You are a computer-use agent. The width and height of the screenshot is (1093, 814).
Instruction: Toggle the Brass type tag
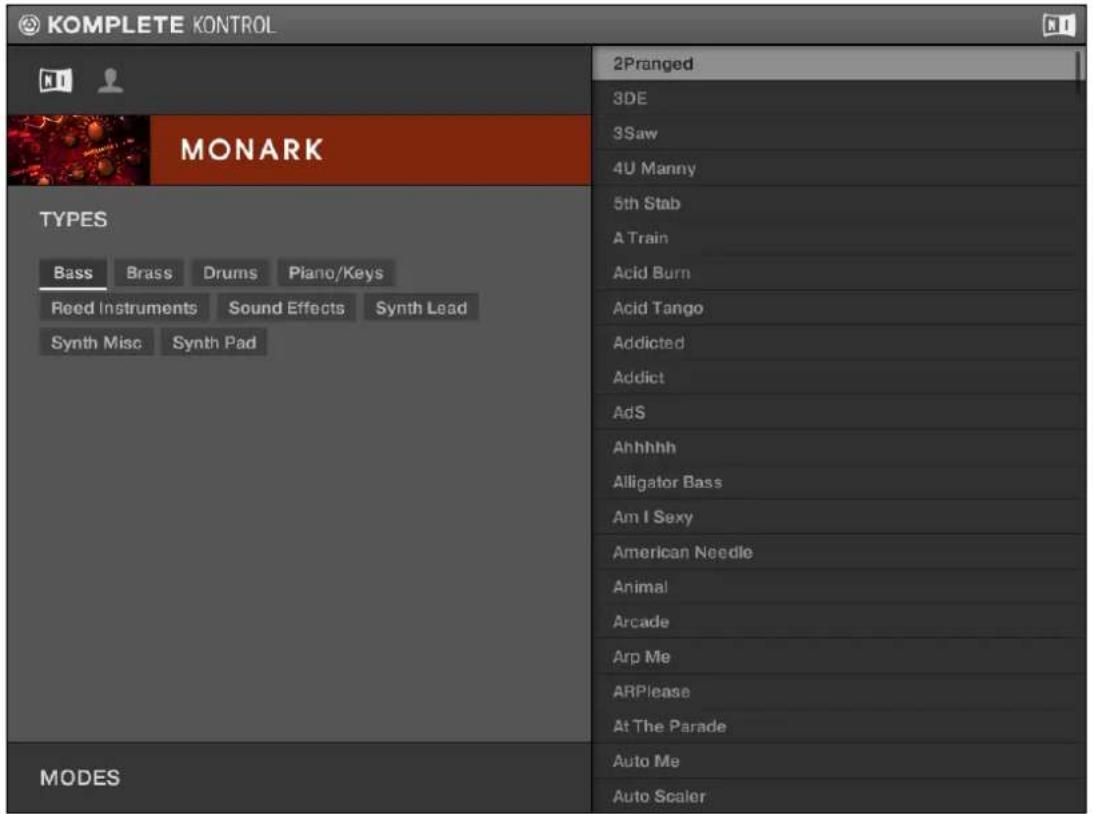(149, 273)
